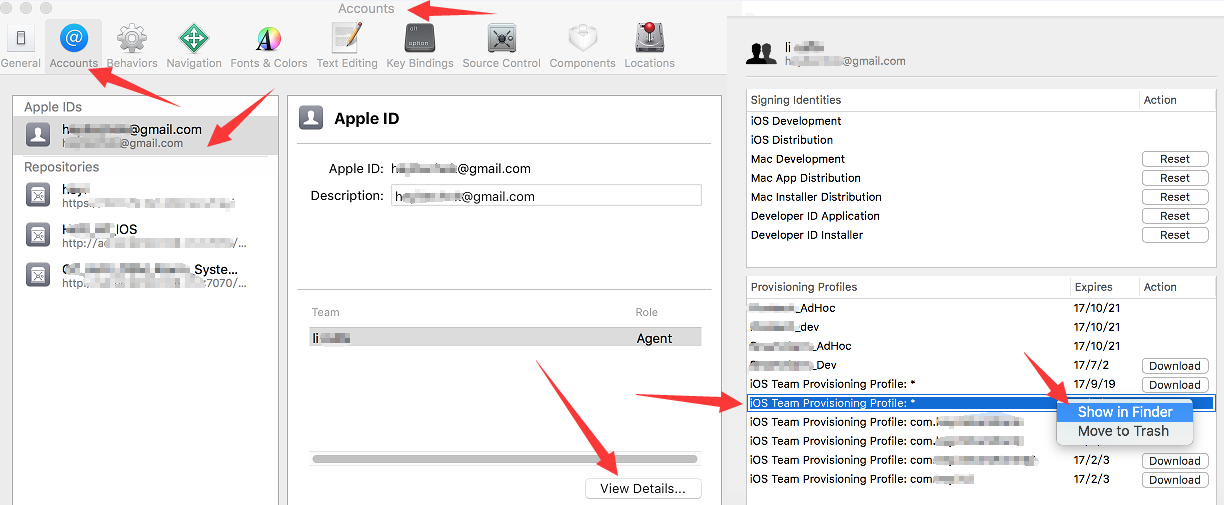Choose Move to Trash from context menu
The width and height of the screenshot is (1224, 505).
[1125, 431]
